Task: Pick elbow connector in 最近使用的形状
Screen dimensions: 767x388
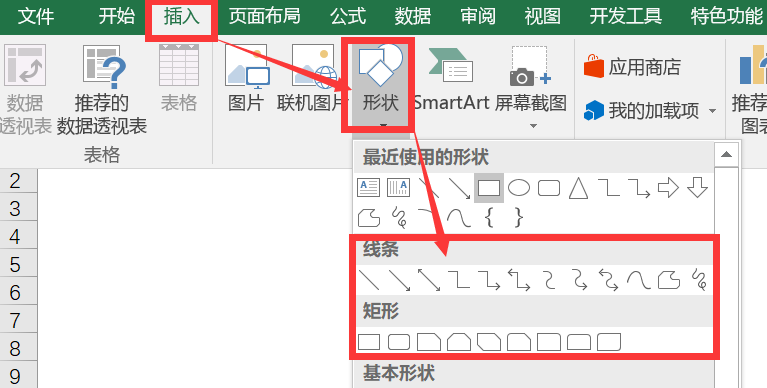Action: (x=609, y=187)
